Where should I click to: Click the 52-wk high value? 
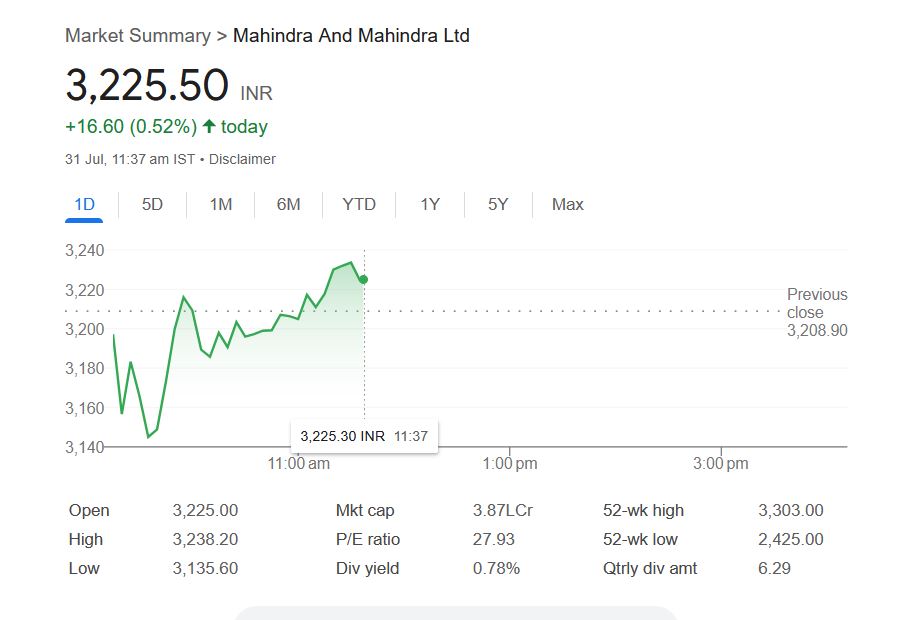pyautogui.click(x=790, y=510)
